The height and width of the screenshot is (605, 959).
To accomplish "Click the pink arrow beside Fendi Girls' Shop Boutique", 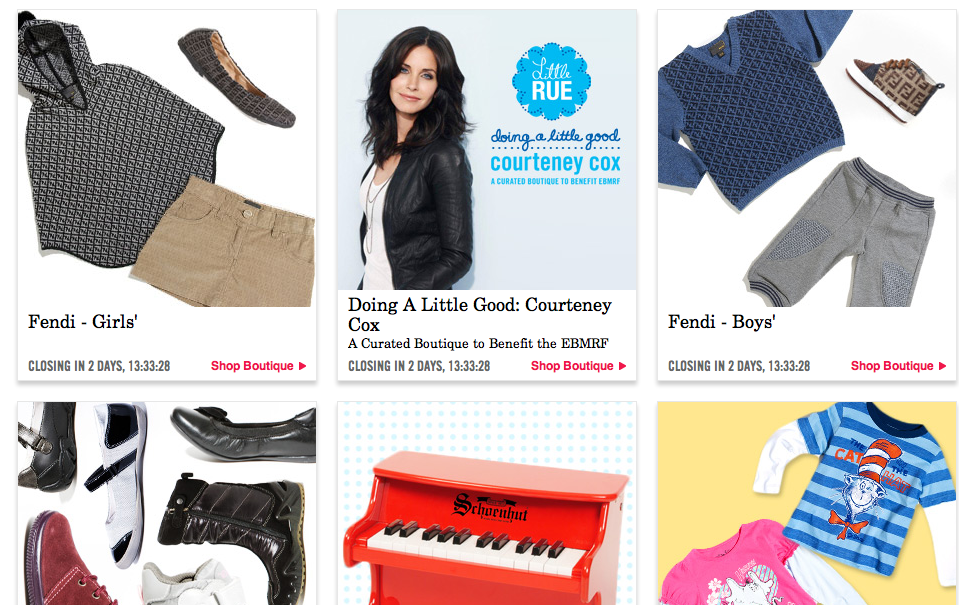I will click(x=302, y=366).
